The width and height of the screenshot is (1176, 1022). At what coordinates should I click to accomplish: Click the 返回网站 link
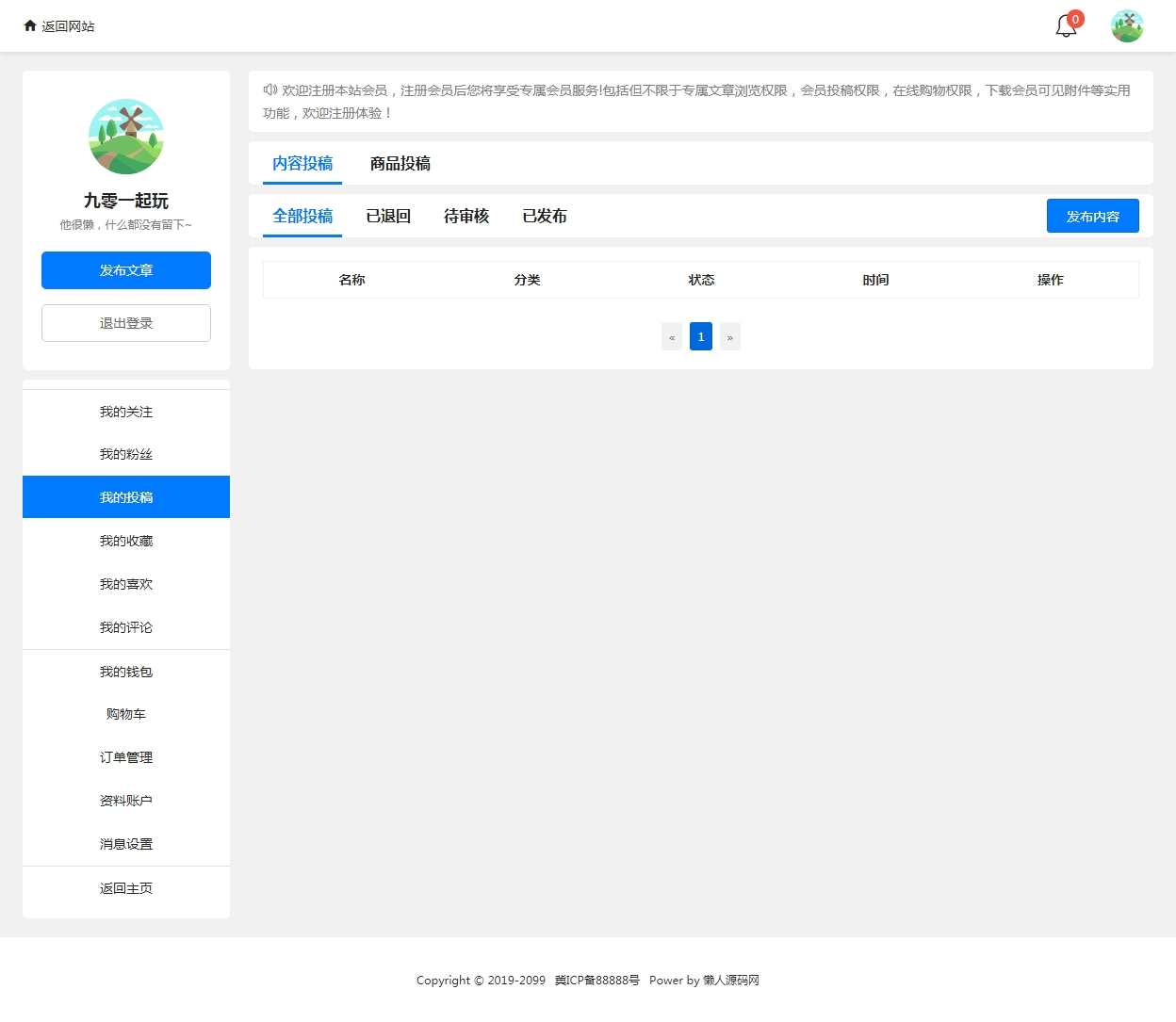click(65, 26)
